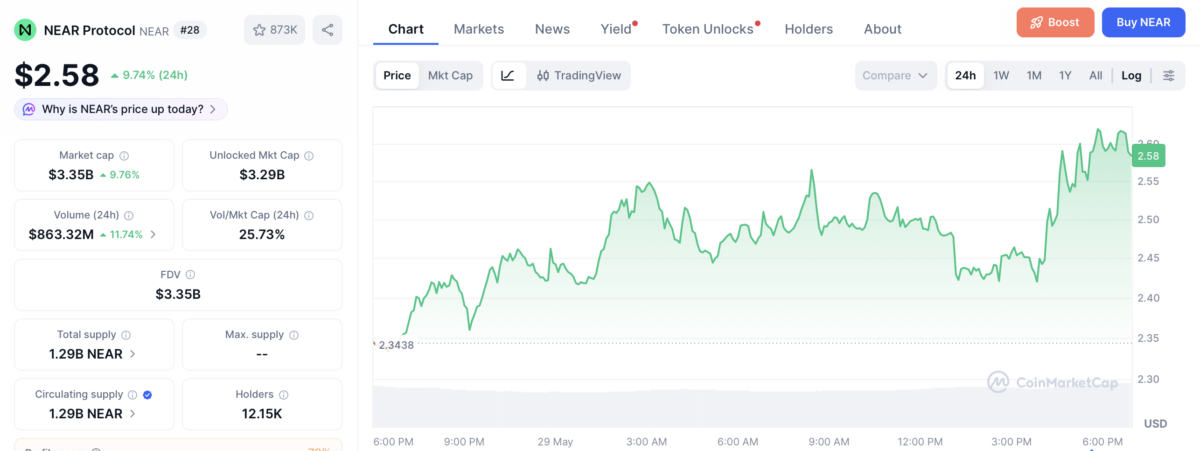The width and height of the screenshot is (1200, 451).
Task: Switch to line chart type icon
Action: pos(508,75)
